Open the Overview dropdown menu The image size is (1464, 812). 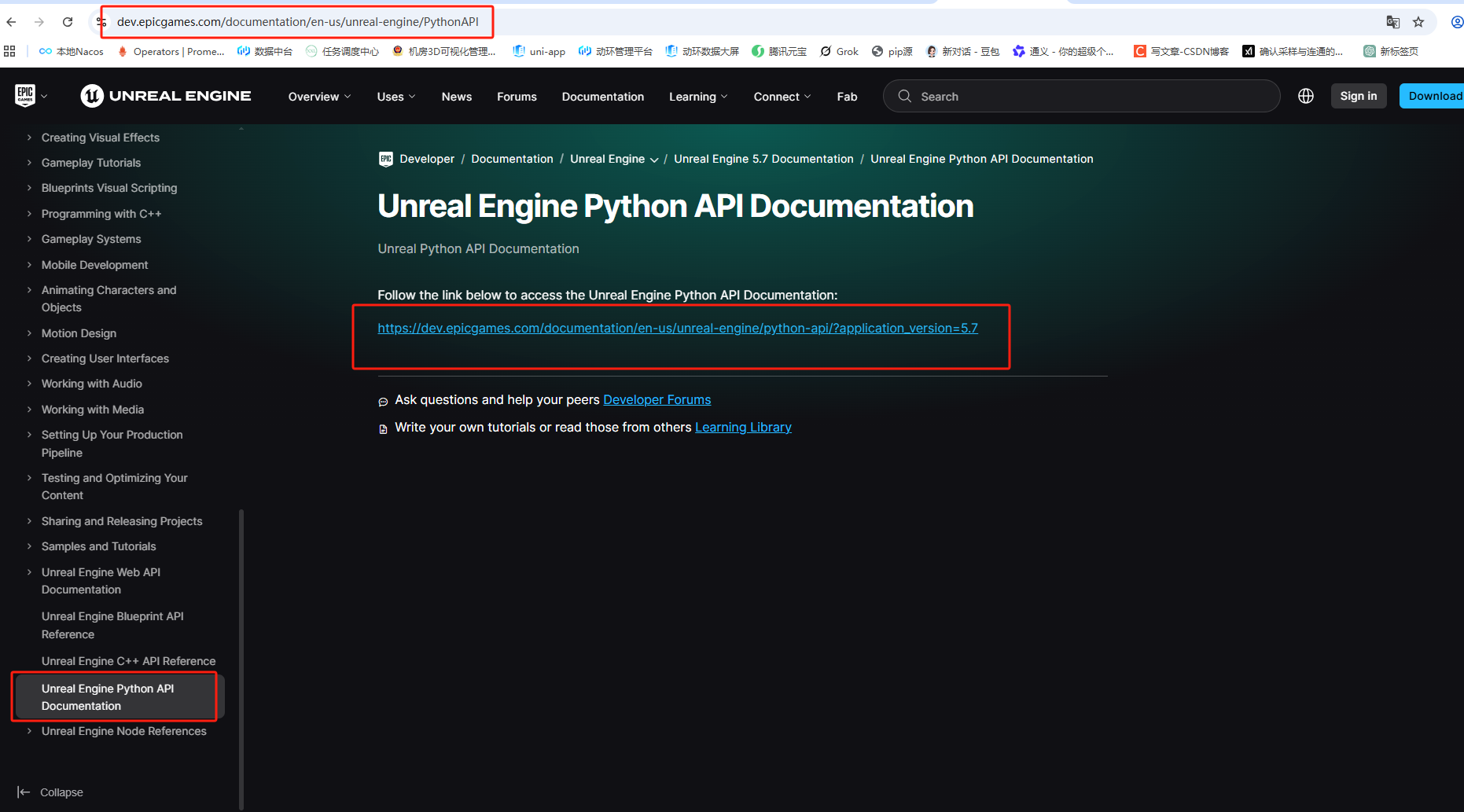[319, 97]
